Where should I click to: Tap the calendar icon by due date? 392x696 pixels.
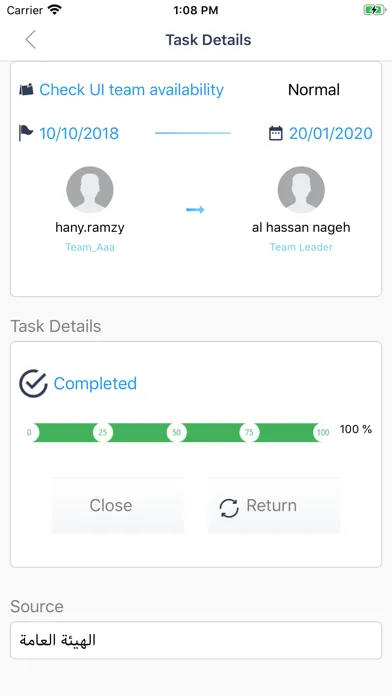tap(276, 133)
